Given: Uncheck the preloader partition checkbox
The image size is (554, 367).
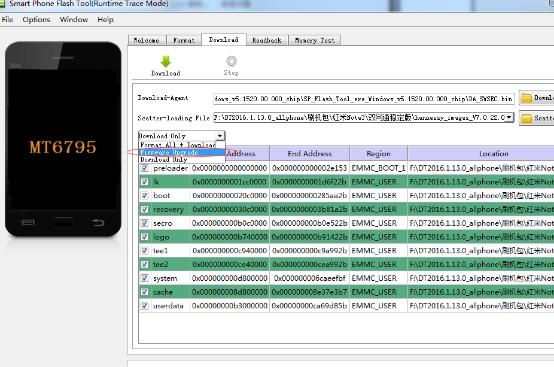Looking at the screenshot, I should [145, 168].
